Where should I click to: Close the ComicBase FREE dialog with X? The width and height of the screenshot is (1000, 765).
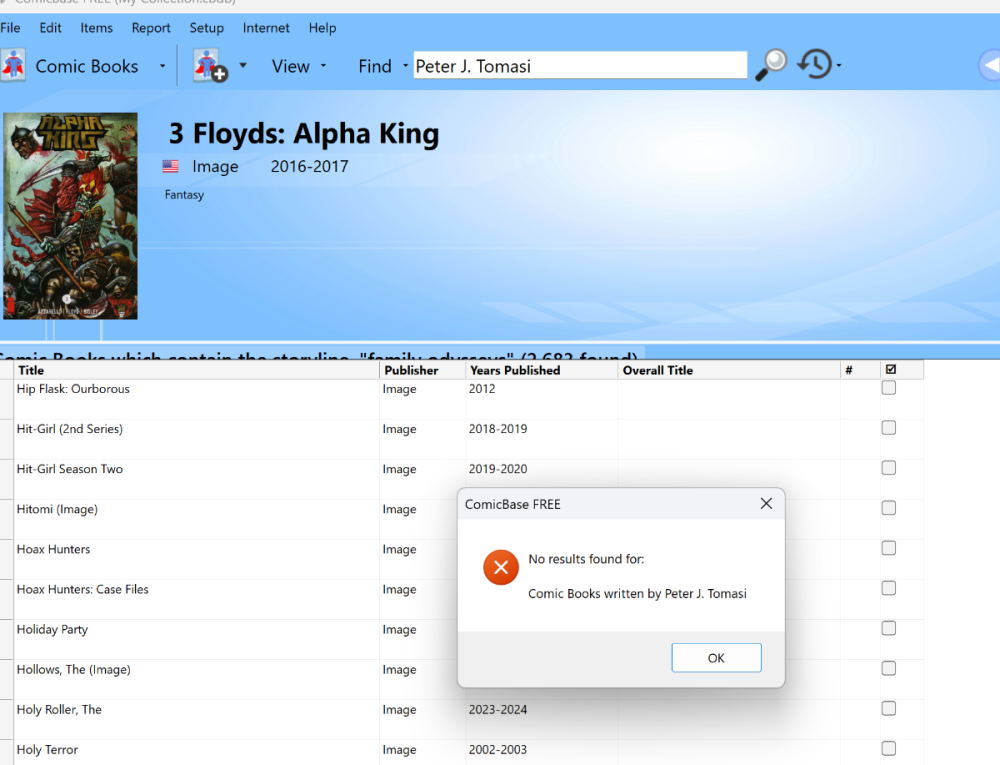[766, 504]
